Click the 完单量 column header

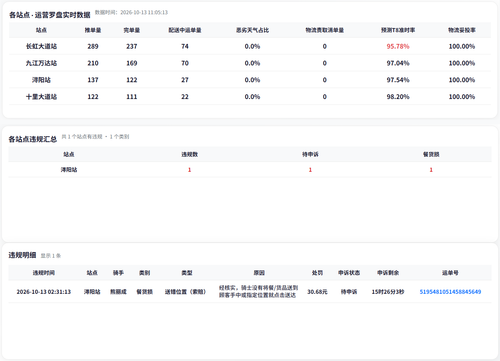point(132,30)
